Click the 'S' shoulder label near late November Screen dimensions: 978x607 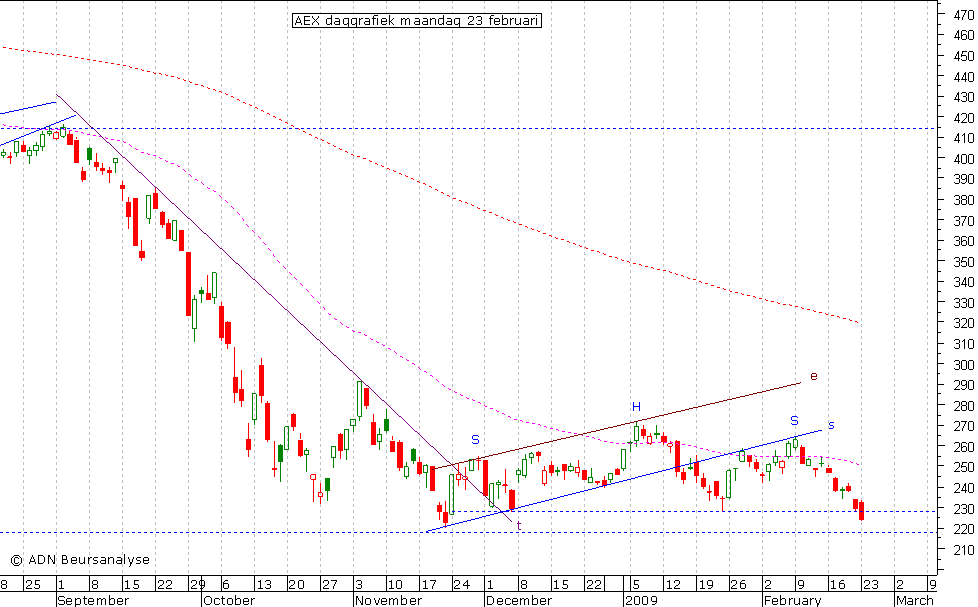click(475, 439)
